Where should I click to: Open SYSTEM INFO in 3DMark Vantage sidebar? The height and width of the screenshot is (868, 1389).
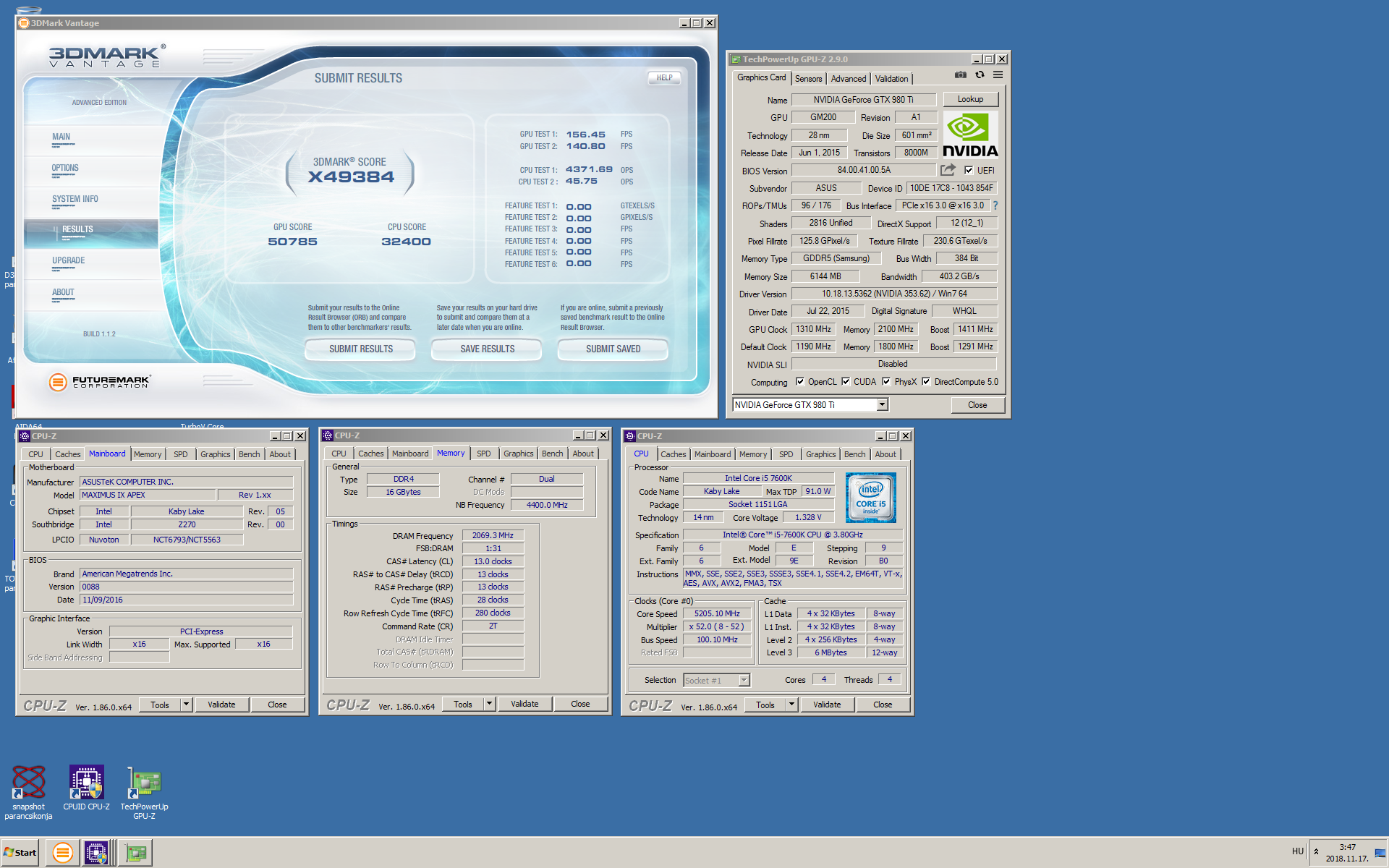[x=91, y=203]
